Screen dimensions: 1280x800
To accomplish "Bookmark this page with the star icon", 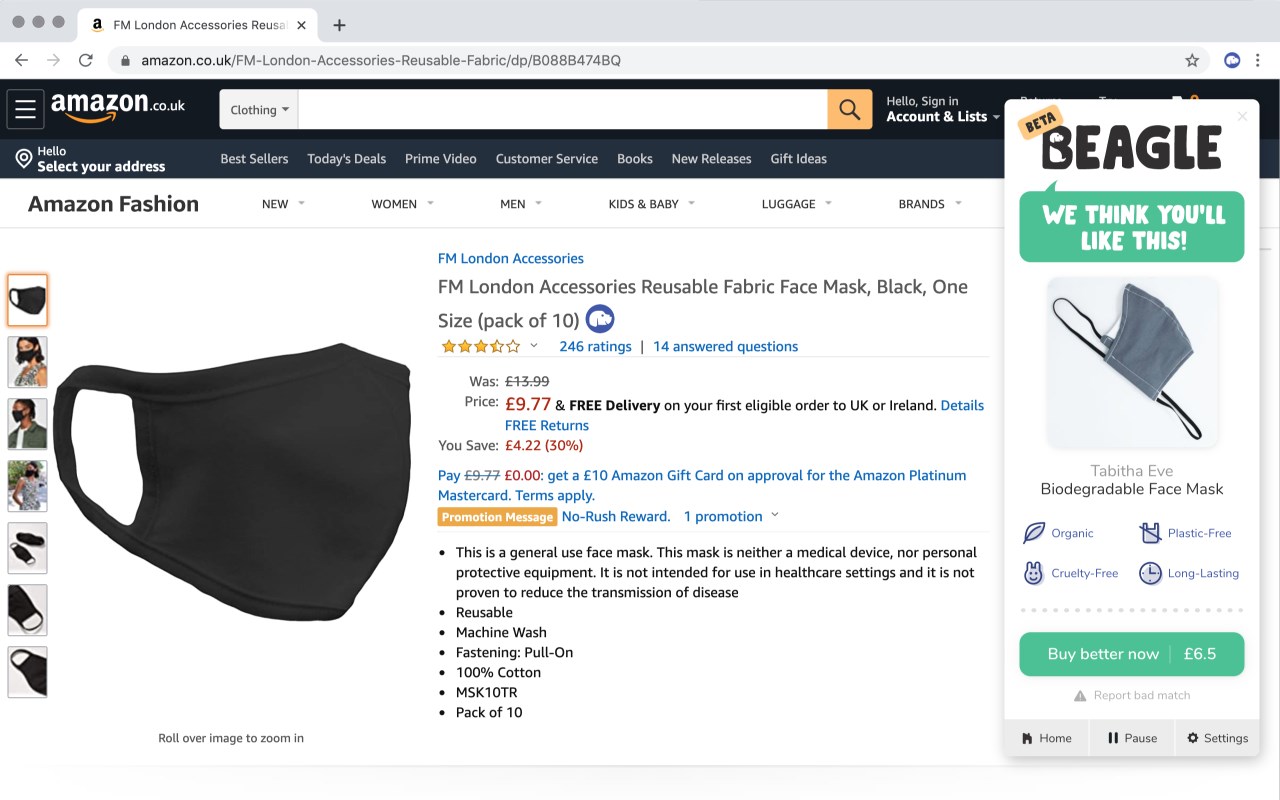I will pyautogui.click(x=1192, y=60).
